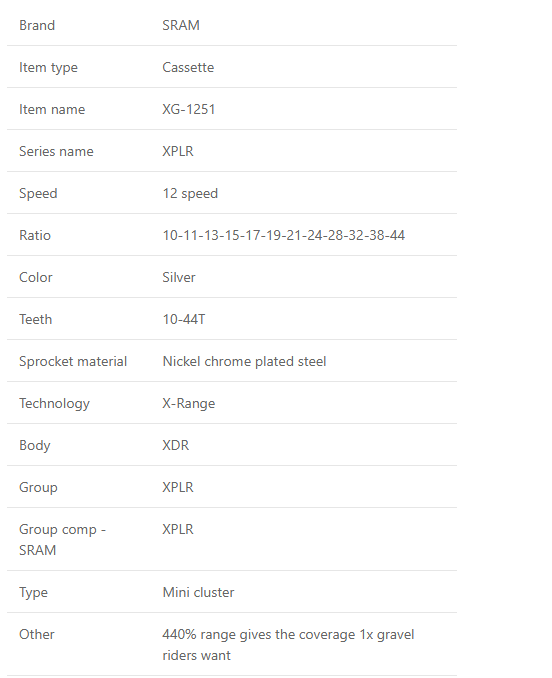Screen dimensions: 552x678
Task: Select the Cassette item type value
Action: tap(188, 67)
